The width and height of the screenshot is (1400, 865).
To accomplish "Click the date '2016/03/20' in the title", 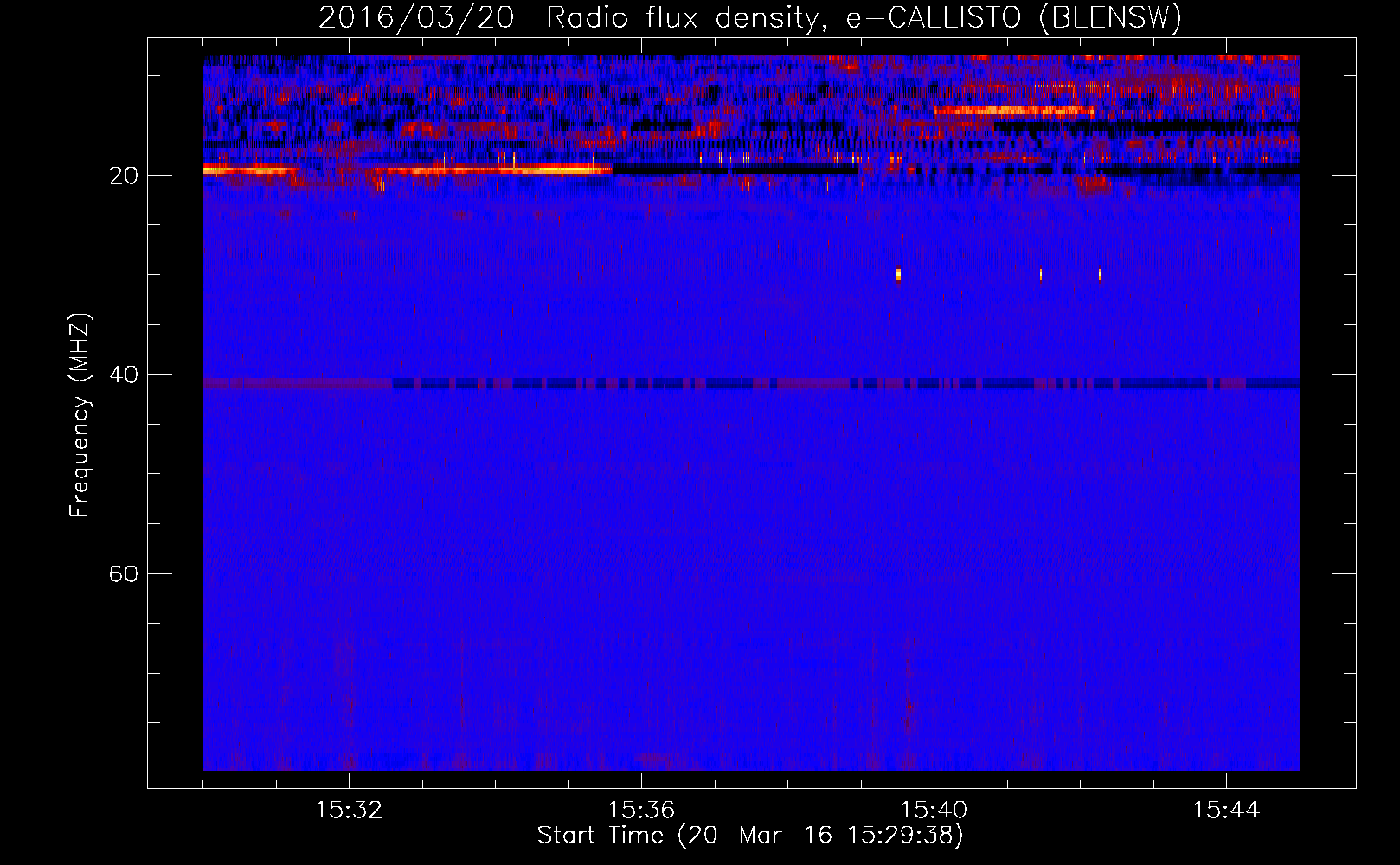I will [x=417, y=17].
